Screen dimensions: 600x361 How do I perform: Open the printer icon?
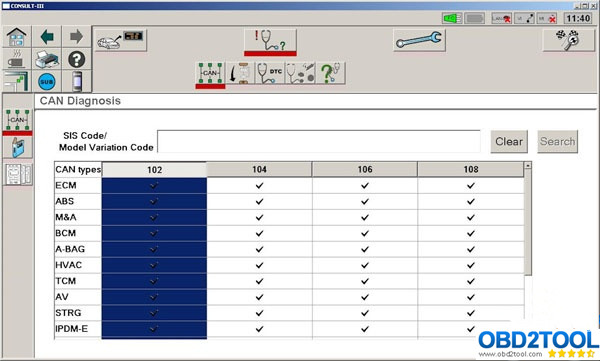tap(47, 59)
